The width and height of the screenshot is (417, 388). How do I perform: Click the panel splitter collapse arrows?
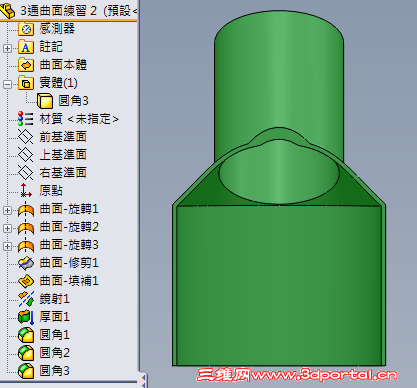[x=144, y=381]
